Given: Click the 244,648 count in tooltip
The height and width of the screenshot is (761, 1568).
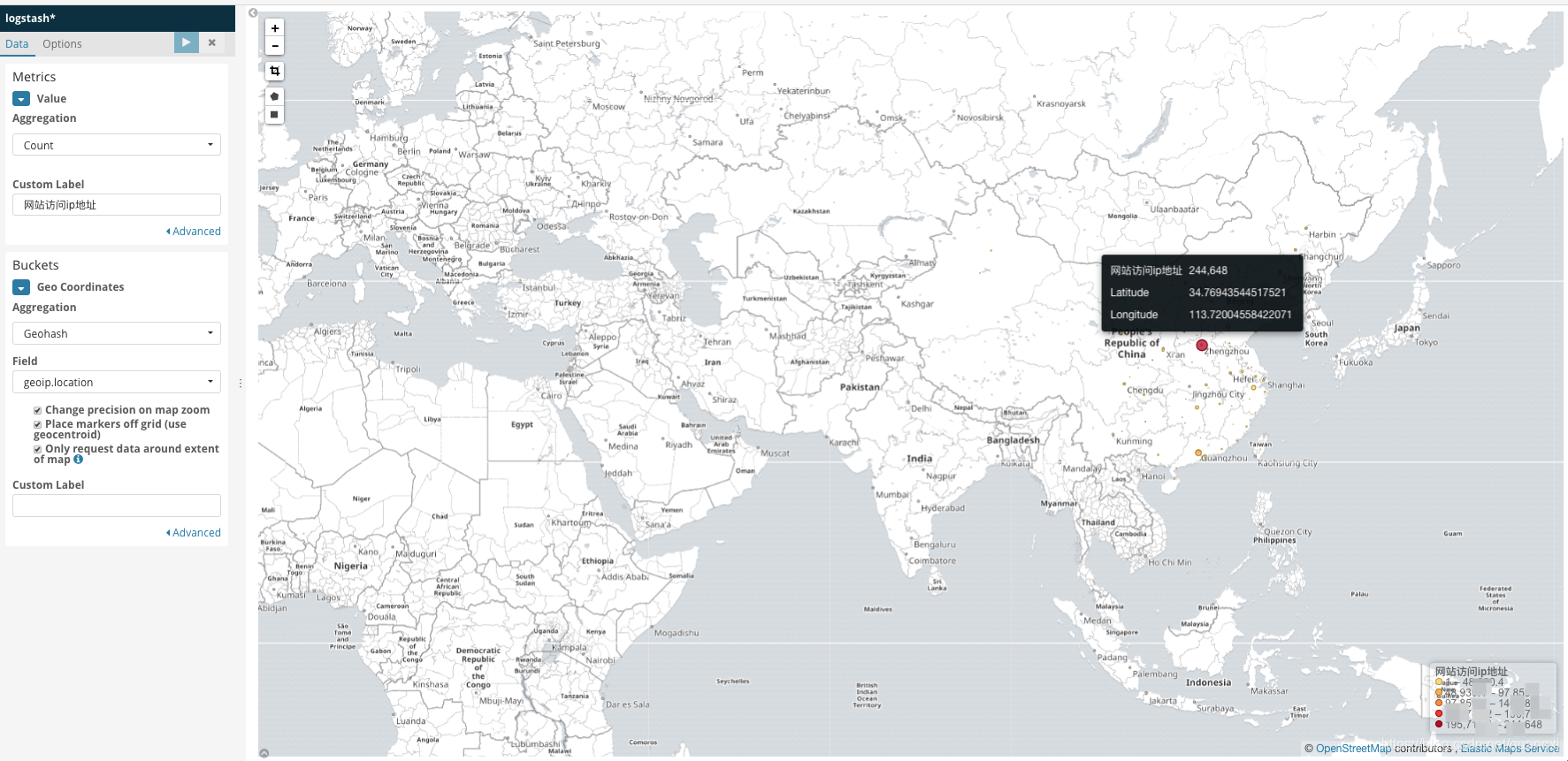Looking at the screenshot, I should 1208,270.
